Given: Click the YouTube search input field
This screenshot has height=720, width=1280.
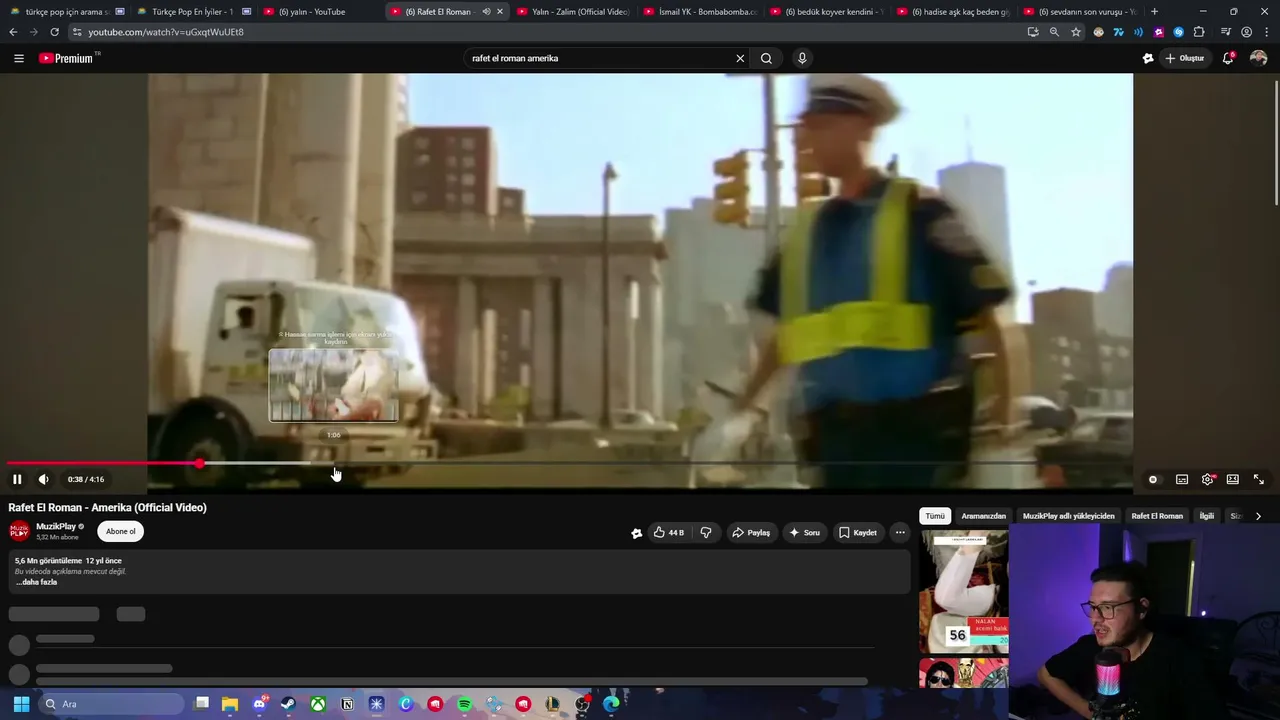Looking at the screenshot, I should coord(599,58).
